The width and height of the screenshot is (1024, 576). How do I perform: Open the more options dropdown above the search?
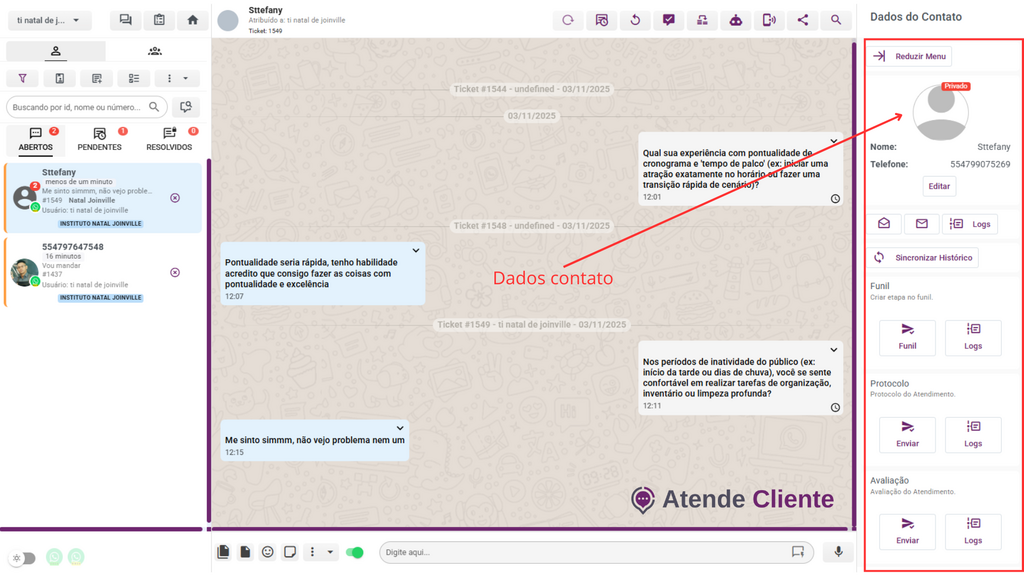[x=177, y=78]
